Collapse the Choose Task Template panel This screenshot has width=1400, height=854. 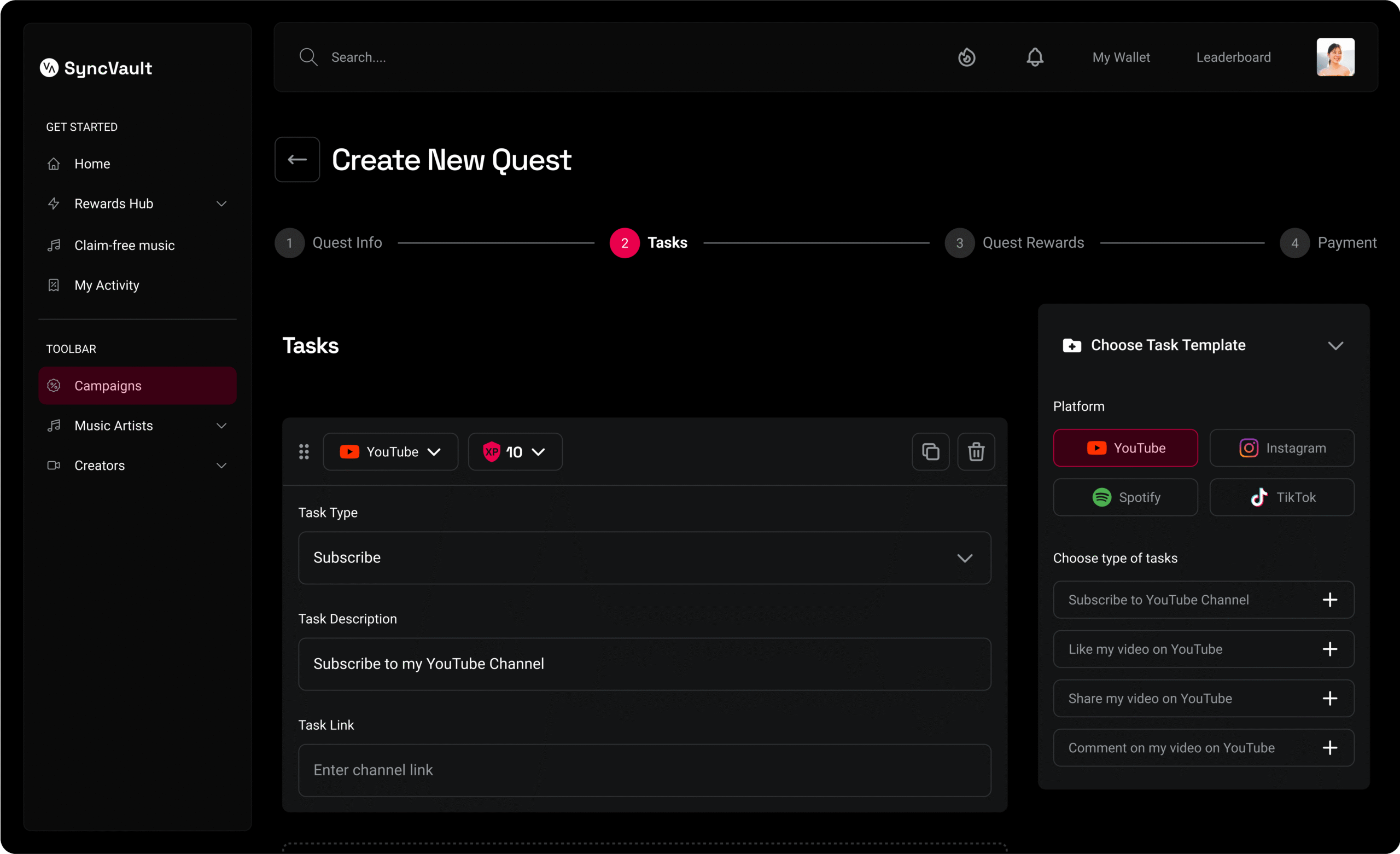click(1335, 346)
